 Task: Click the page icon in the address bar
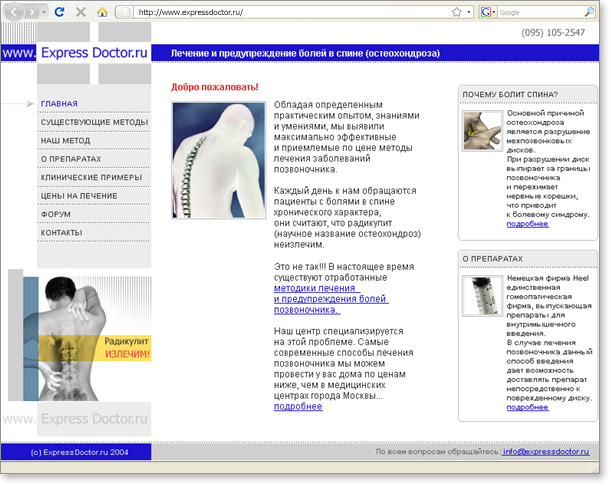pyautogui.click(x=126, y=12)
